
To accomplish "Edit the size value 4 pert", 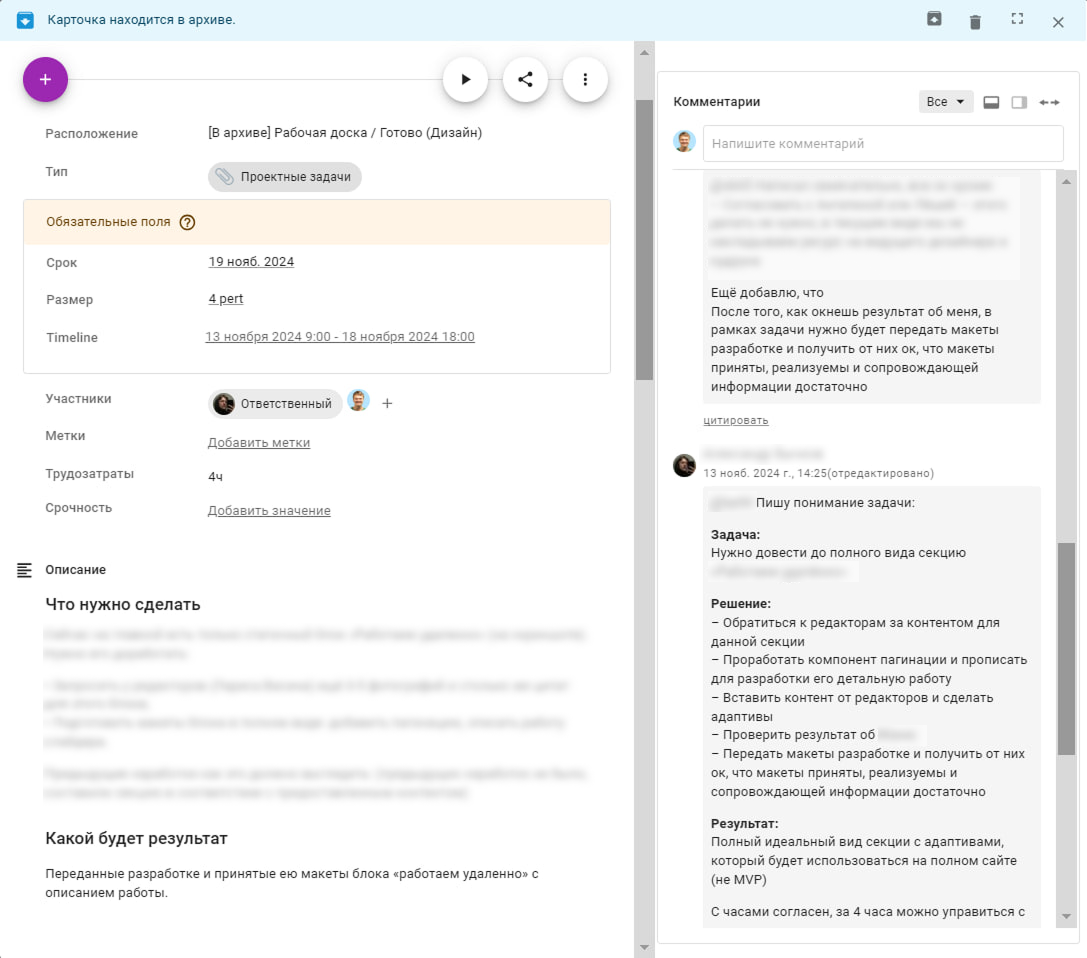I will [225, 299].
